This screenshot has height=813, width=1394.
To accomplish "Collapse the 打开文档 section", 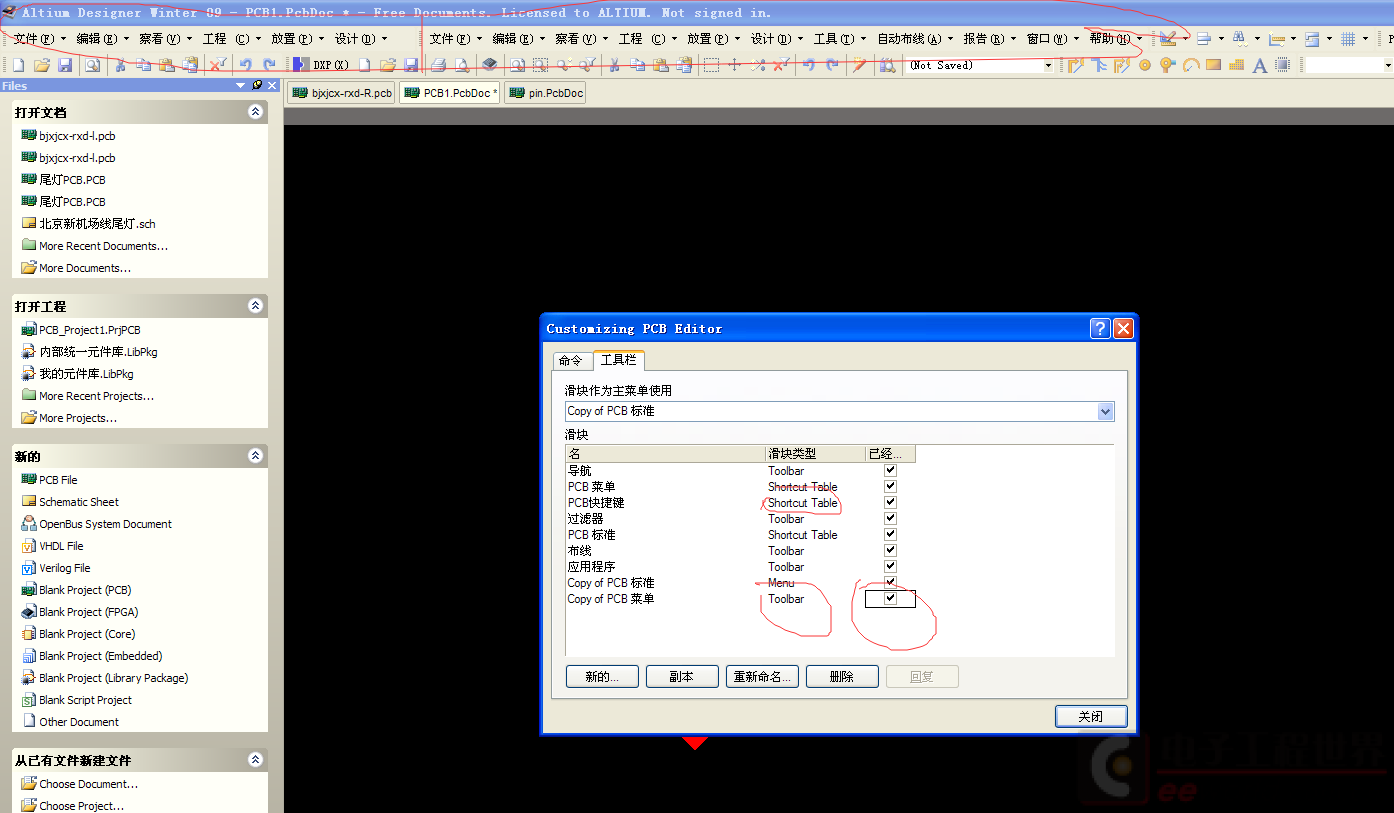I will tap(255, 112).
